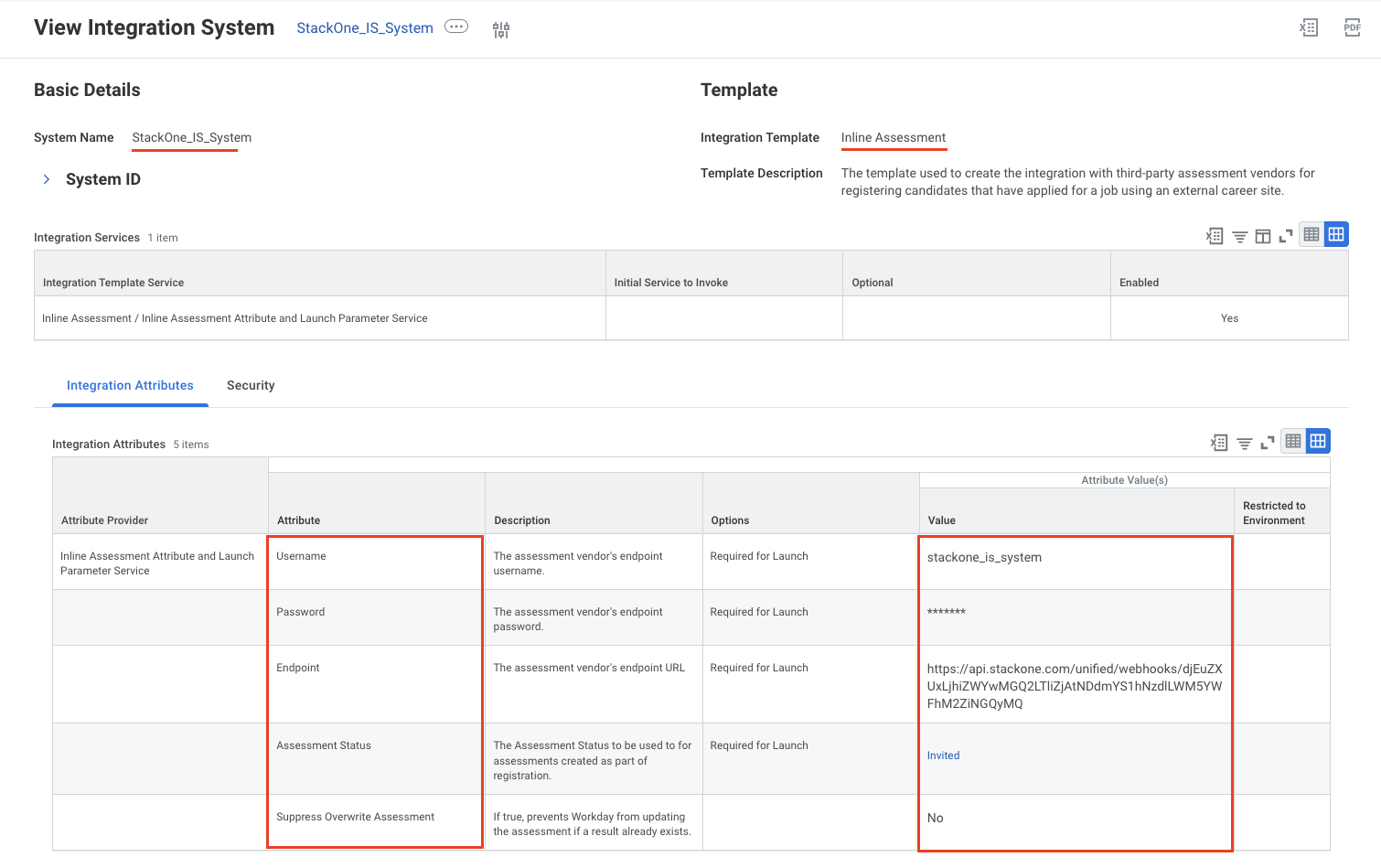The width and height of the screenshot is (1381, 868).
Task: Switch Integration Services to grid view
Action: tap(1336, 234)
